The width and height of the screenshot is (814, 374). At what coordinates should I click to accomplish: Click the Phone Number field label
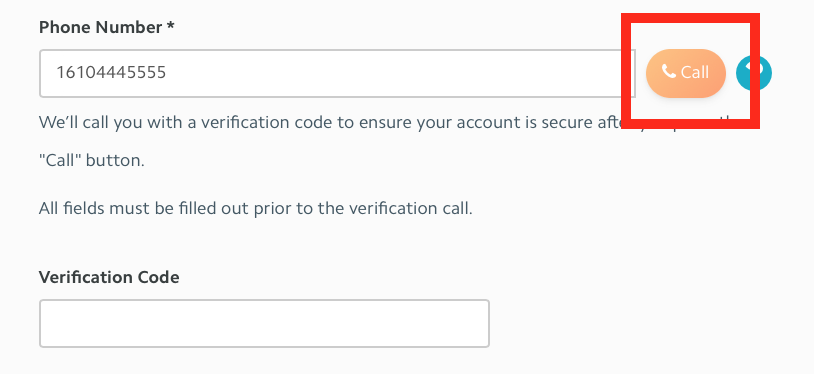106,27
